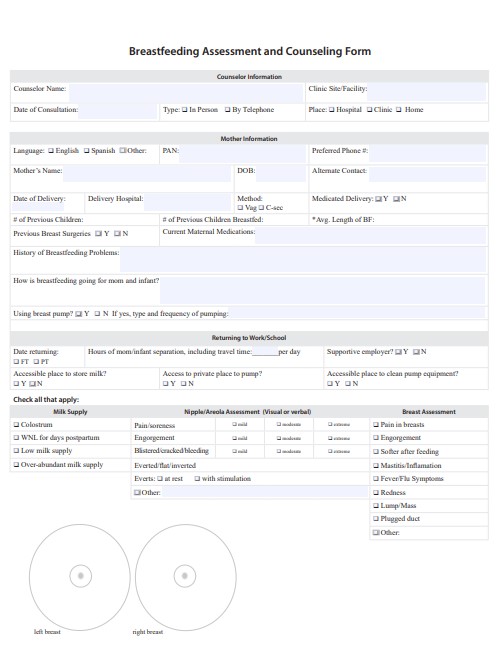Click the Preferred Phone # field
The height and width of the screenshot is (652, 502).
[427, 153]
